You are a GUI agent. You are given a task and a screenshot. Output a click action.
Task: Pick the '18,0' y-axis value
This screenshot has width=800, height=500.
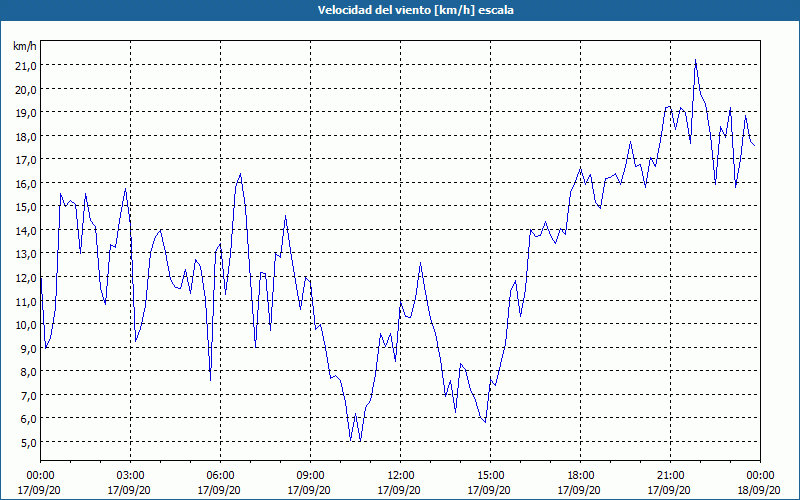point(25,136)
